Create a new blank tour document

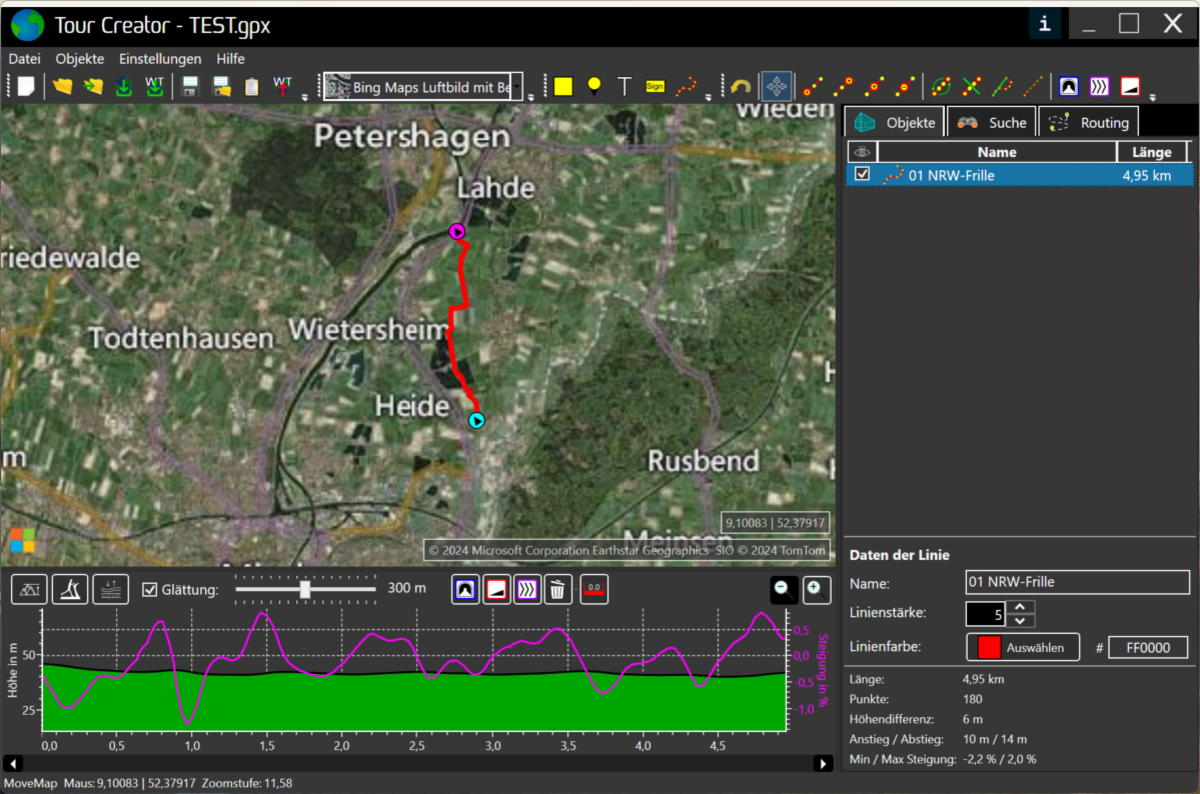tap(26, 86)
